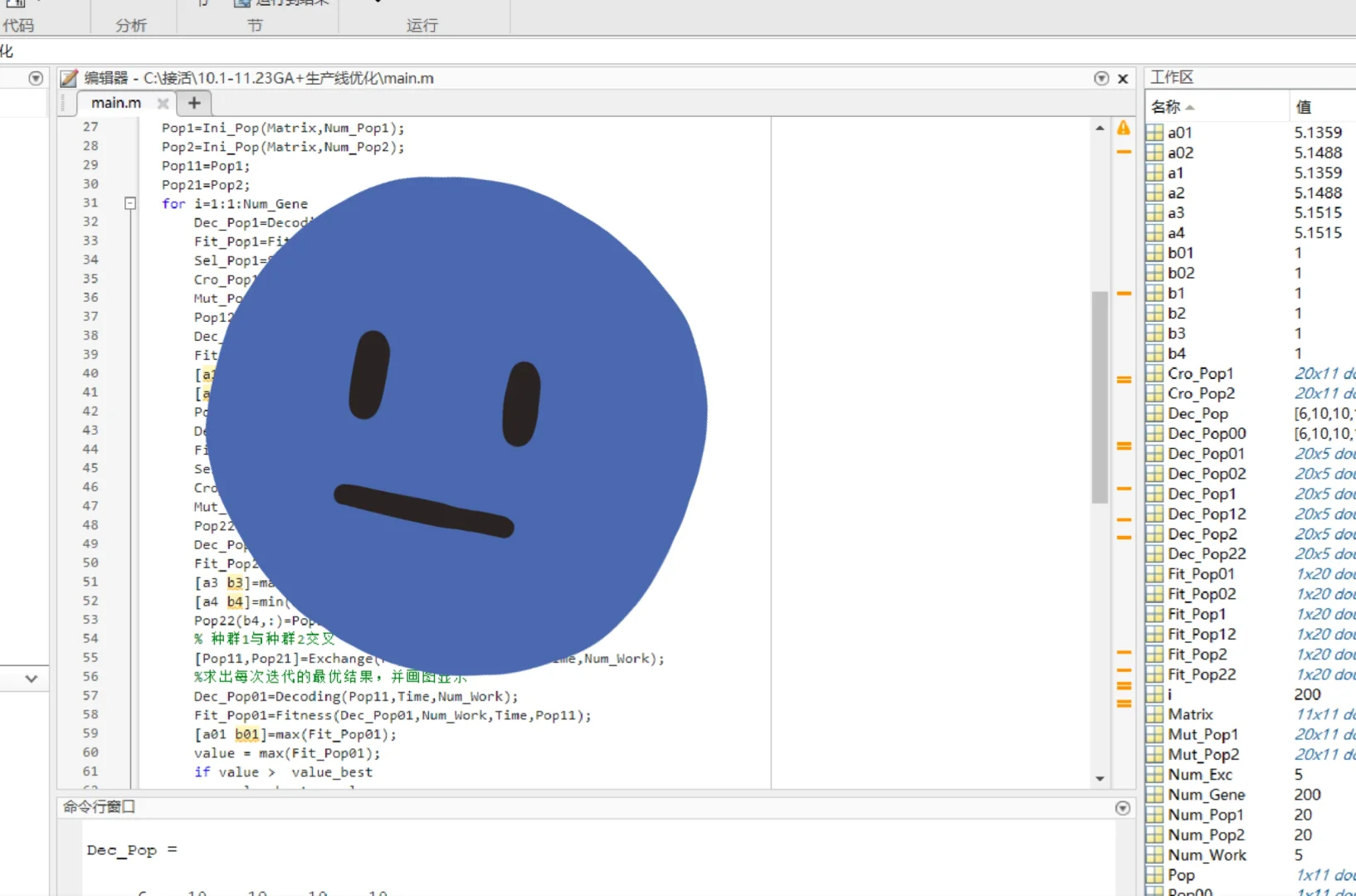Expand the left panel chevron
Image resolution: width=1356 pixels, height=896 pixels.
(x=32, y=679)
